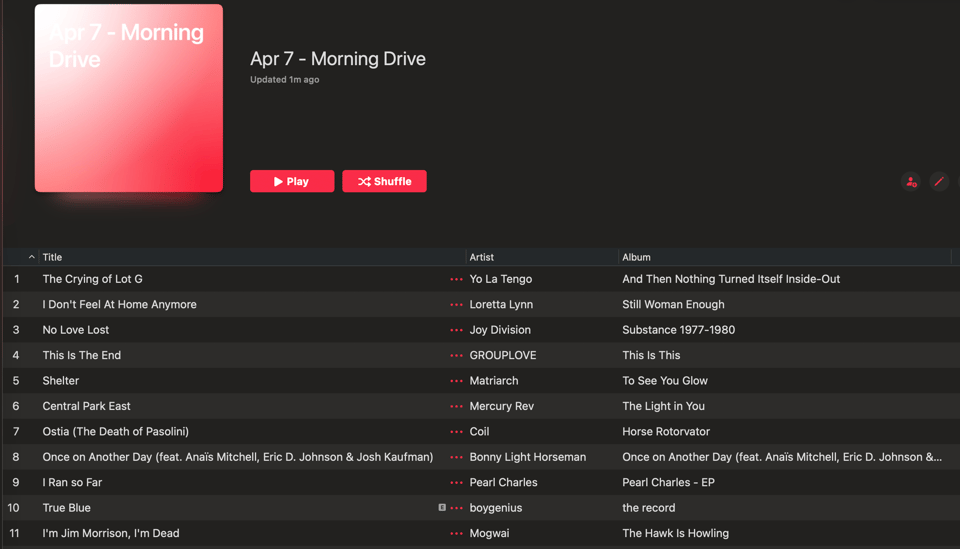Viewport: 960px width, 549px height.
Task: Open the collaborate (add person) icon
Action: 910,182
